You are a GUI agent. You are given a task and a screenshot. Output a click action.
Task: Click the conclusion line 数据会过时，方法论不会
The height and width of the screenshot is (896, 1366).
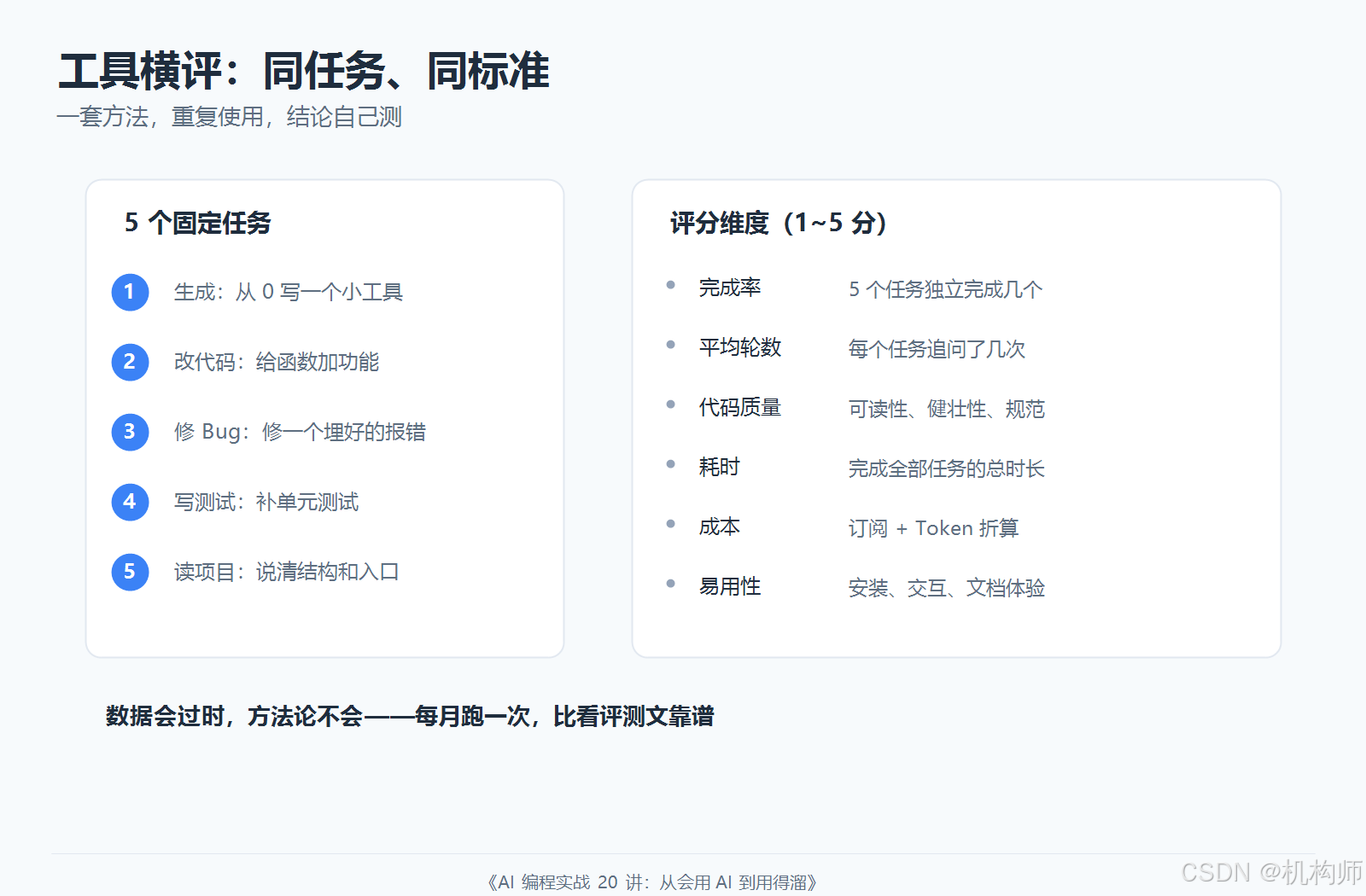(x=410, y=717)
